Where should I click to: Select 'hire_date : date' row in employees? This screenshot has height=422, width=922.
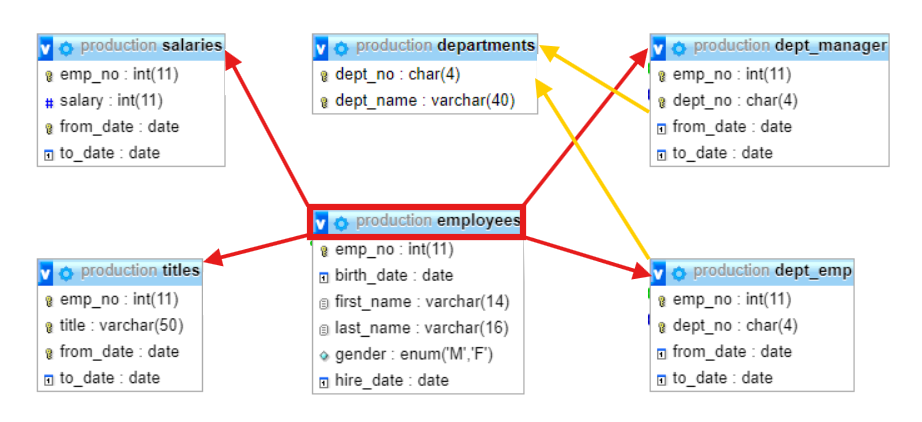click(418, 380)
